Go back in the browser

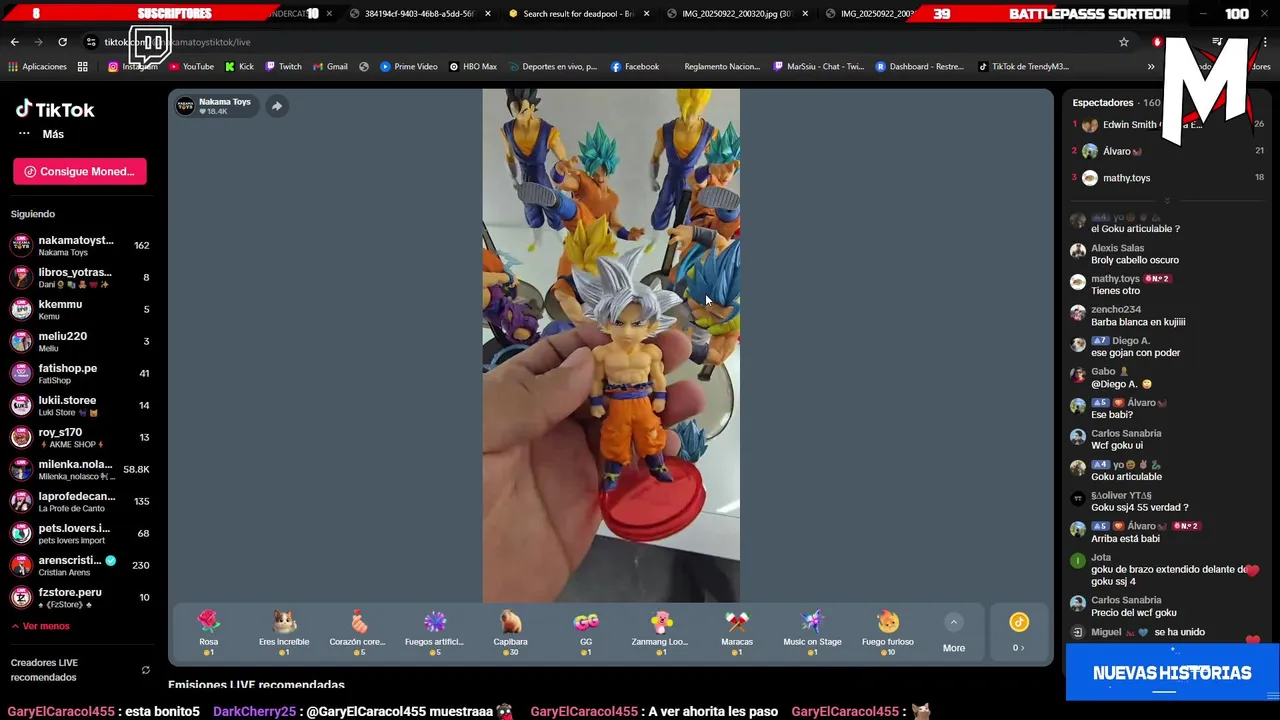(14, 42)
